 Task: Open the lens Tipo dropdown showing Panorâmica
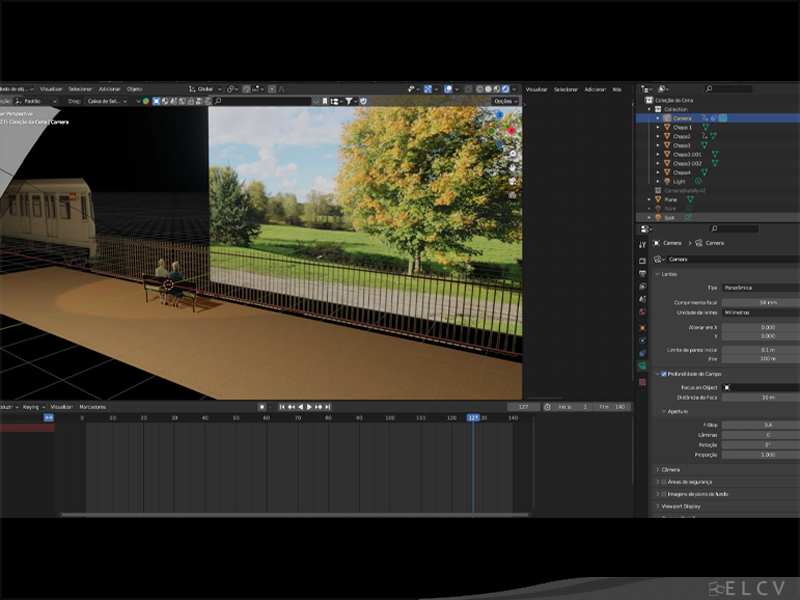760,287
